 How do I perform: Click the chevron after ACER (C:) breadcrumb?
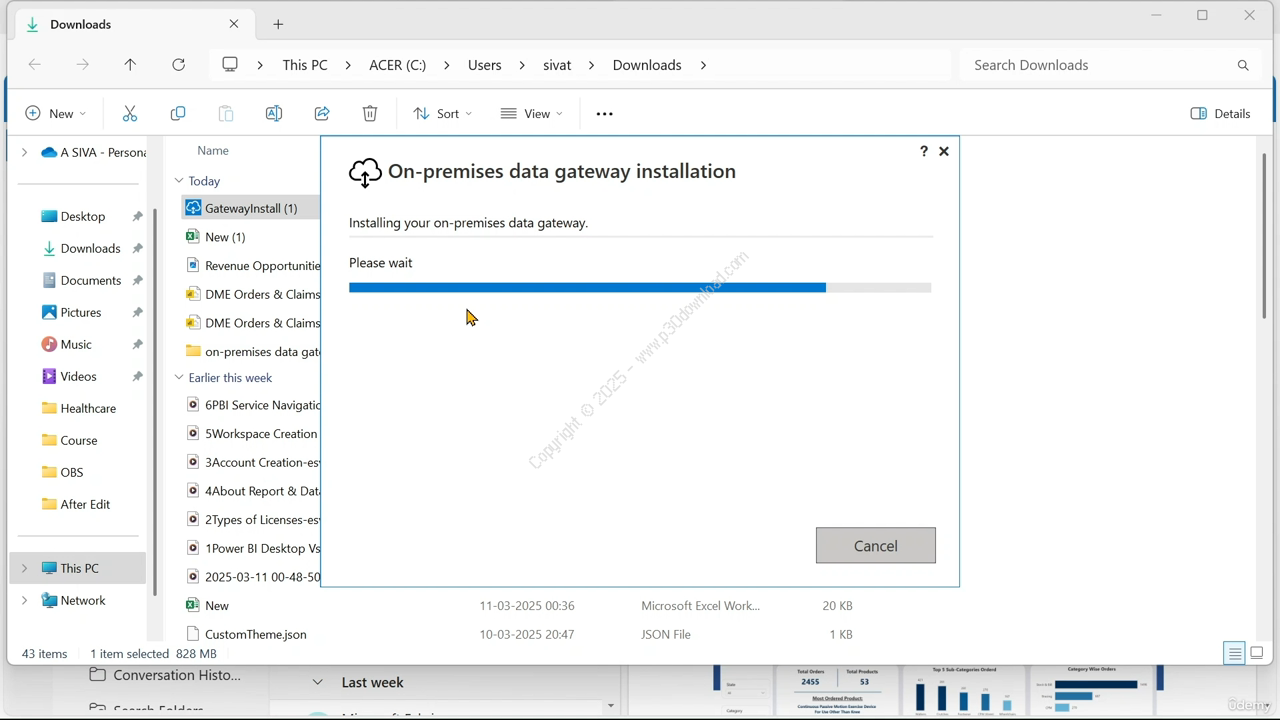point(447,65)
